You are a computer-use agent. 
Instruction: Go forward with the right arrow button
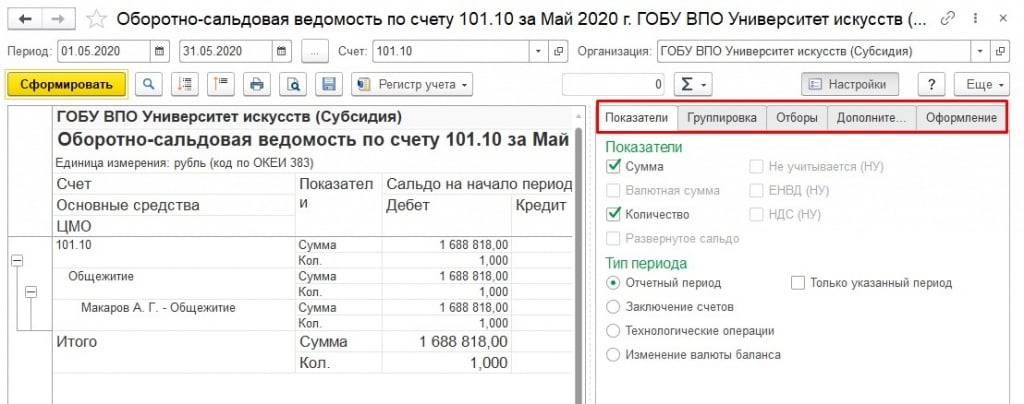(58, 19)
